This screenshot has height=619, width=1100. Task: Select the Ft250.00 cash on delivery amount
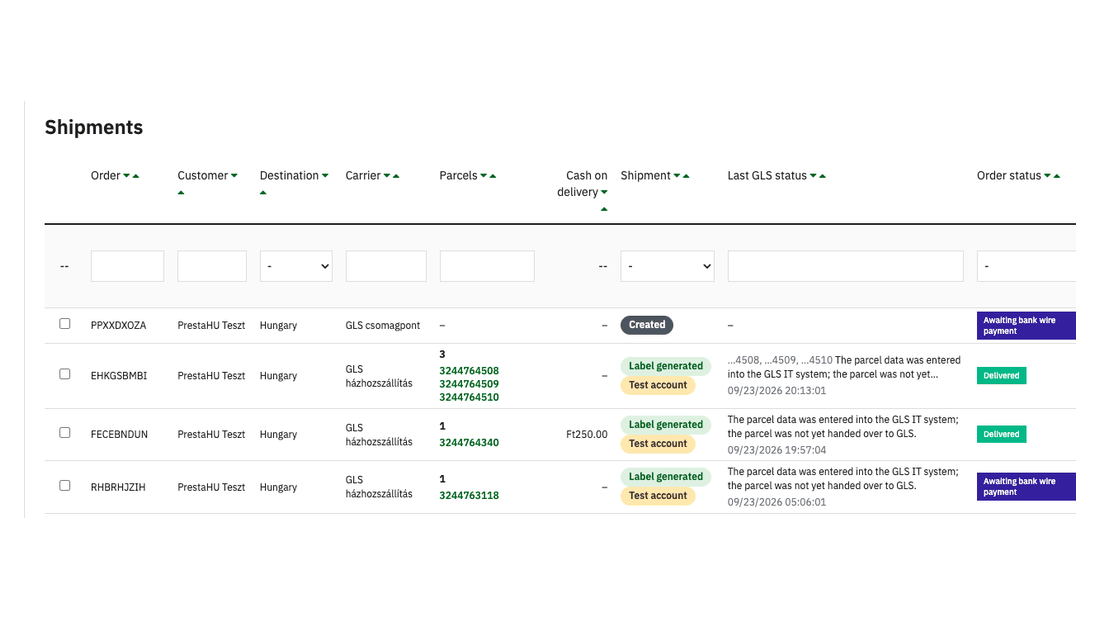click(x=586, y=434)
